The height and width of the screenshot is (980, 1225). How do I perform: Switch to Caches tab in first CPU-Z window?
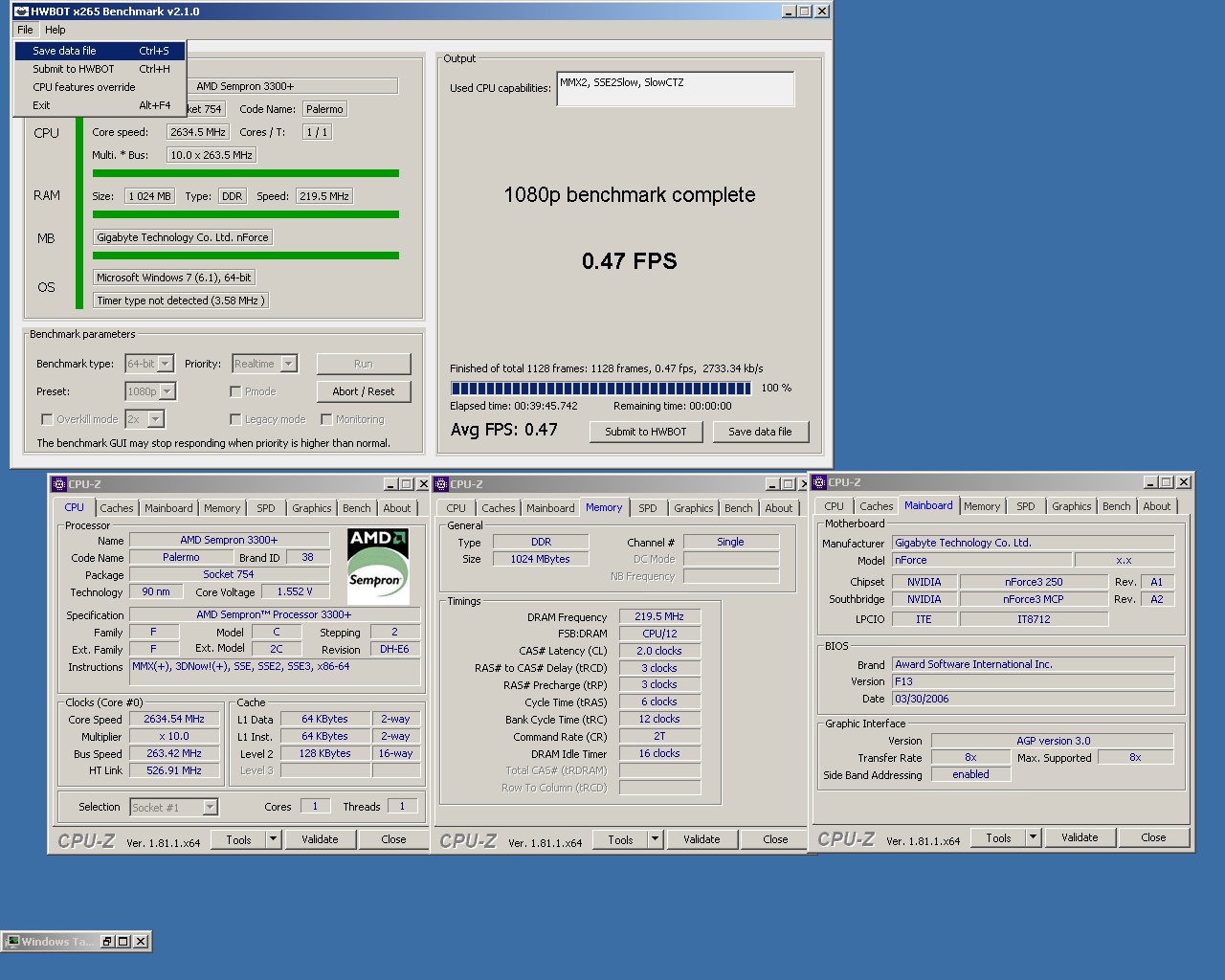(117, 508)
